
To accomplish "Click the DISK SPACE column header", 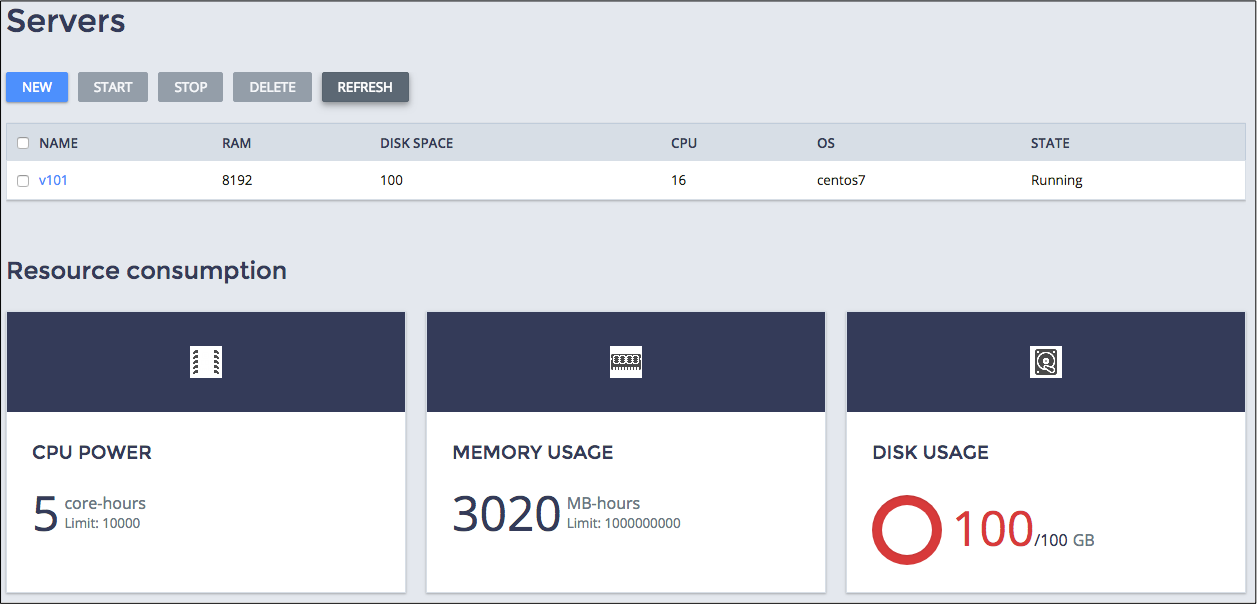I will (416, 143).
